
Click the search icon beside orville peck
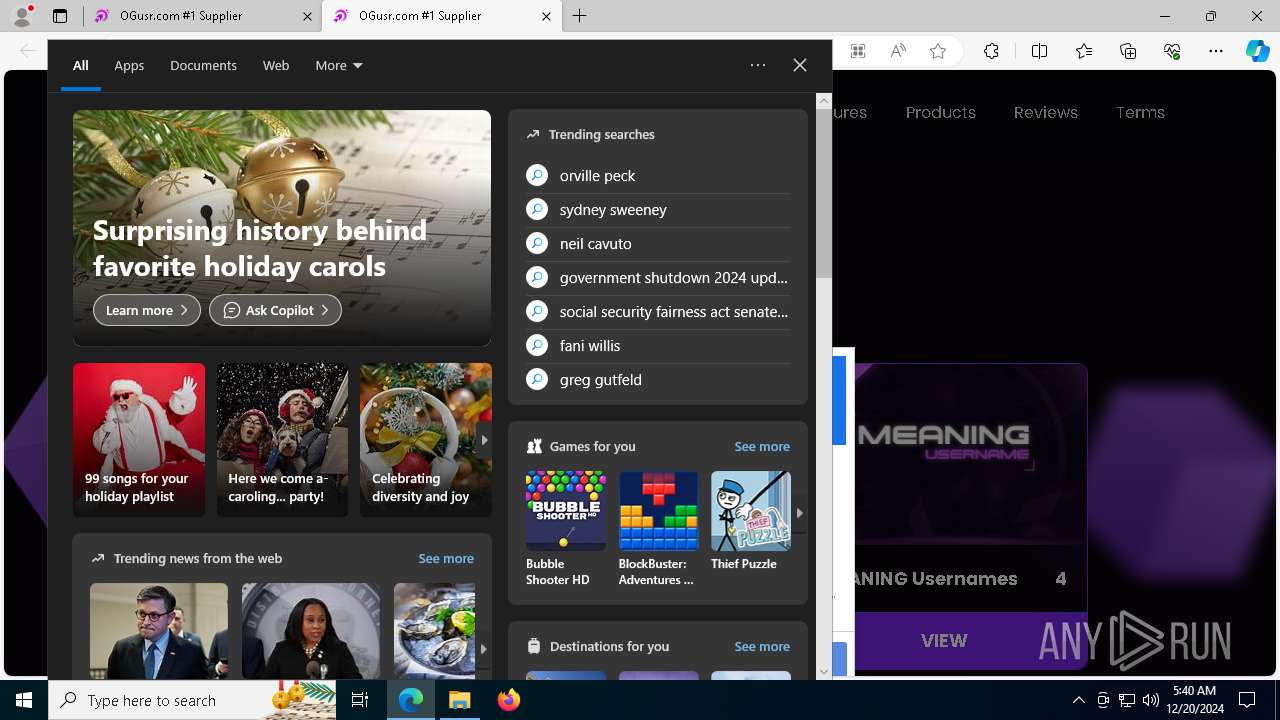pos(537,175)
